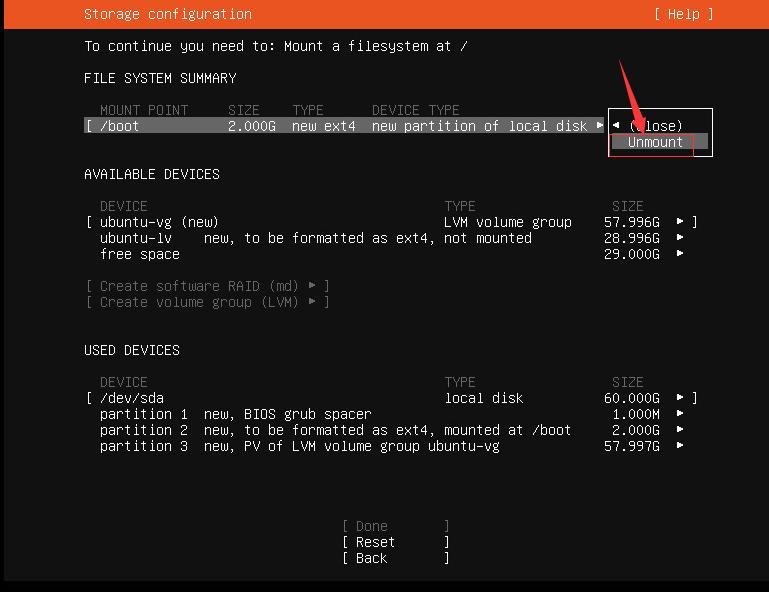Select Unmount in the popup menu

click(x=656, y=142)
